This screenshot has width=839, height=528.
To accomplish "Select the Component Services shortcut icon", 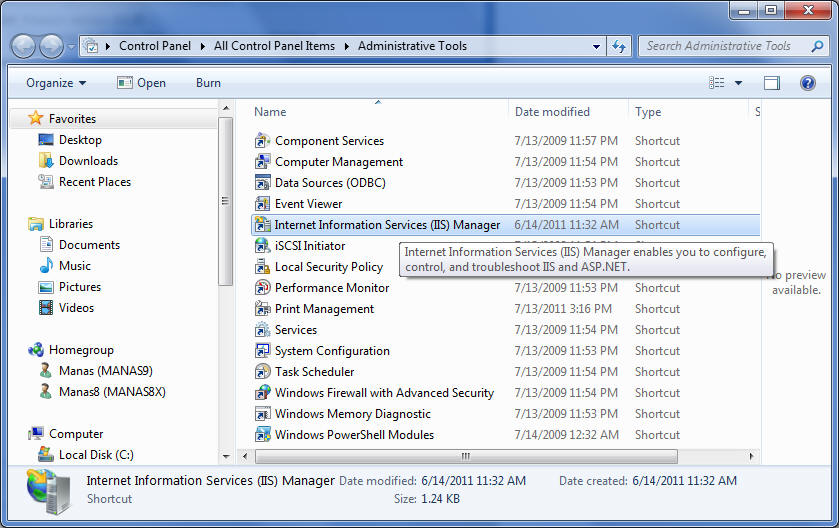I will 262,141.
